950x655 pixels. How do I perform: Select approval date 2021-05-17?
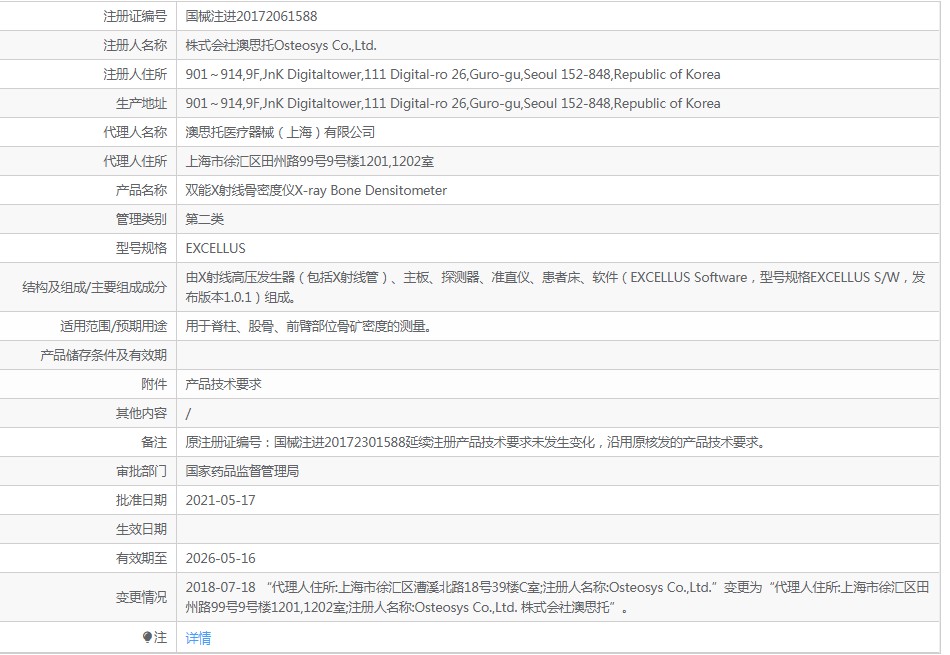(x=221, y=500)
